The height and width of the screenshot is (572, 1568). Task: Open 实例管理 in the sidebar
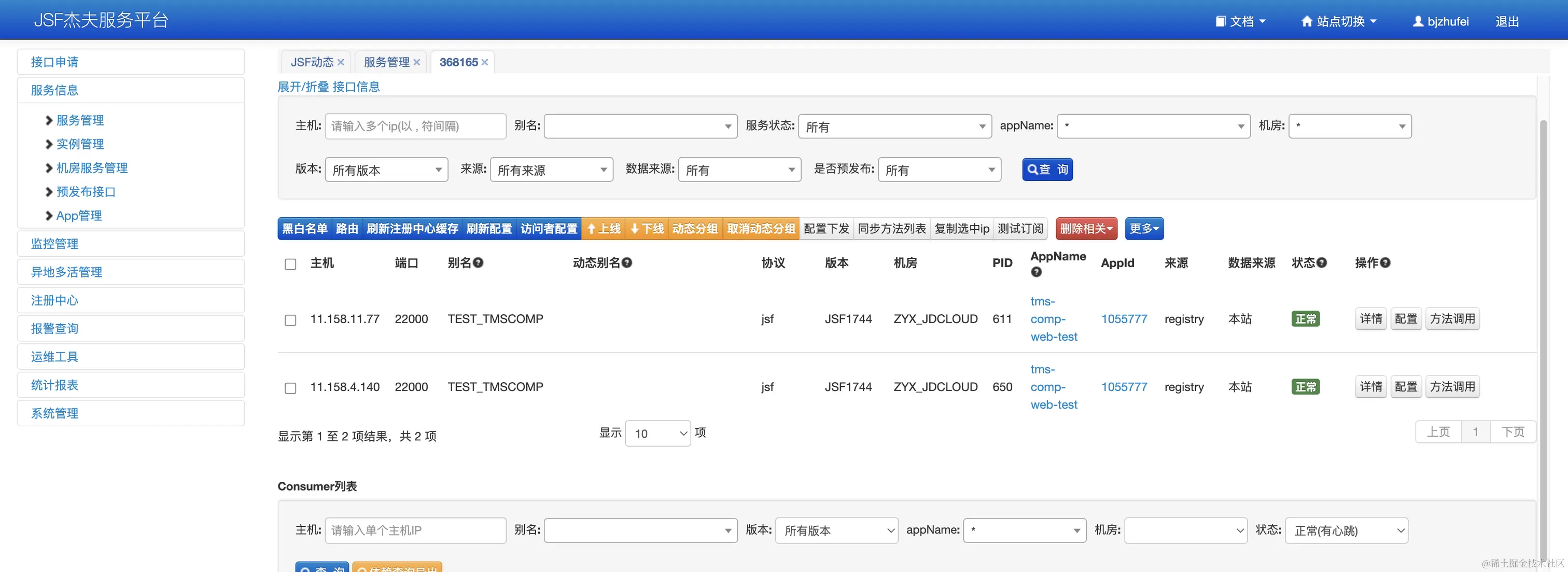80,144
